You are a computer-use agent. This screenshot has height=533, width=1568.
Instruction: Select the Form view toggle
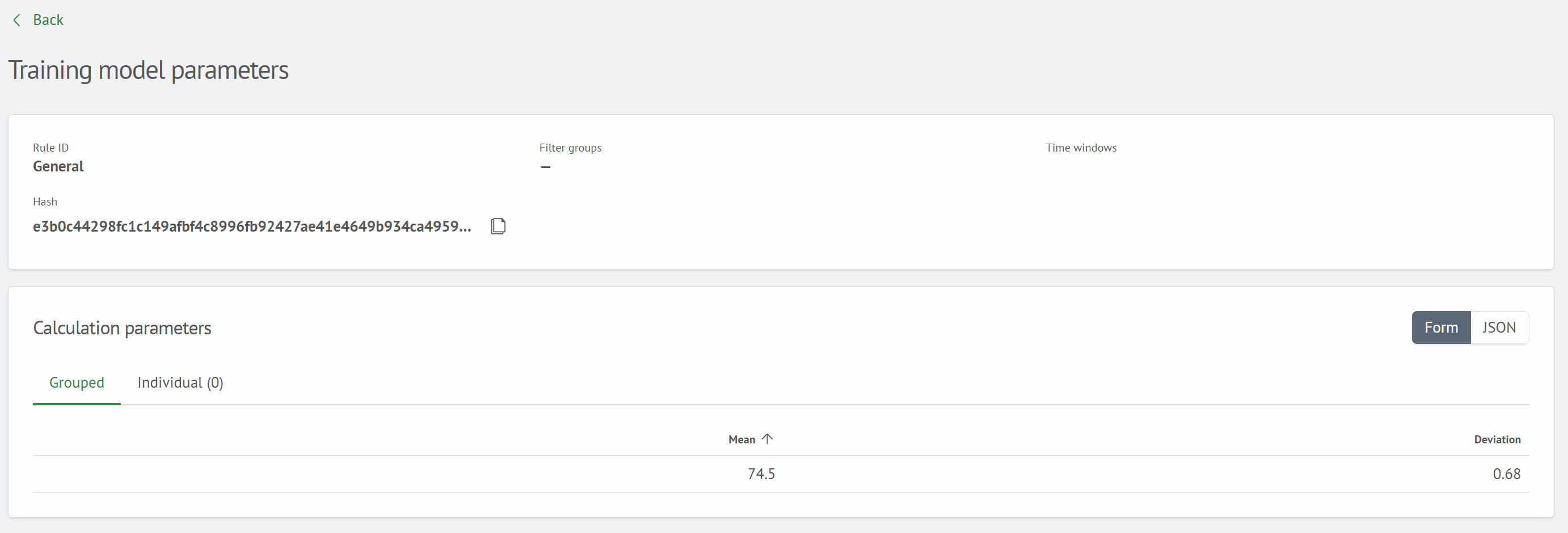tap(1441, 328)
